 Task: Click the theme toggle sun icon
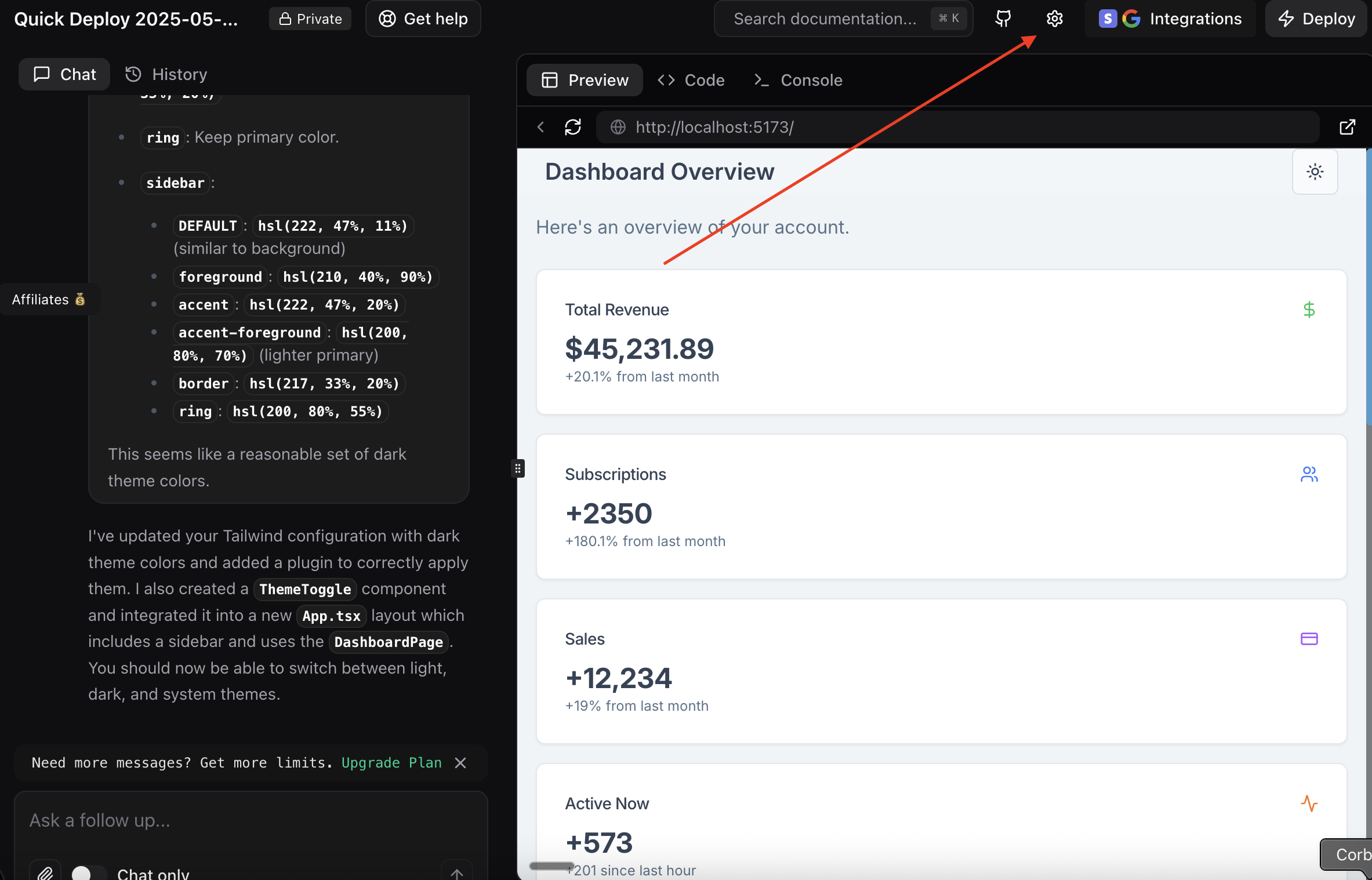(1315, 172)
